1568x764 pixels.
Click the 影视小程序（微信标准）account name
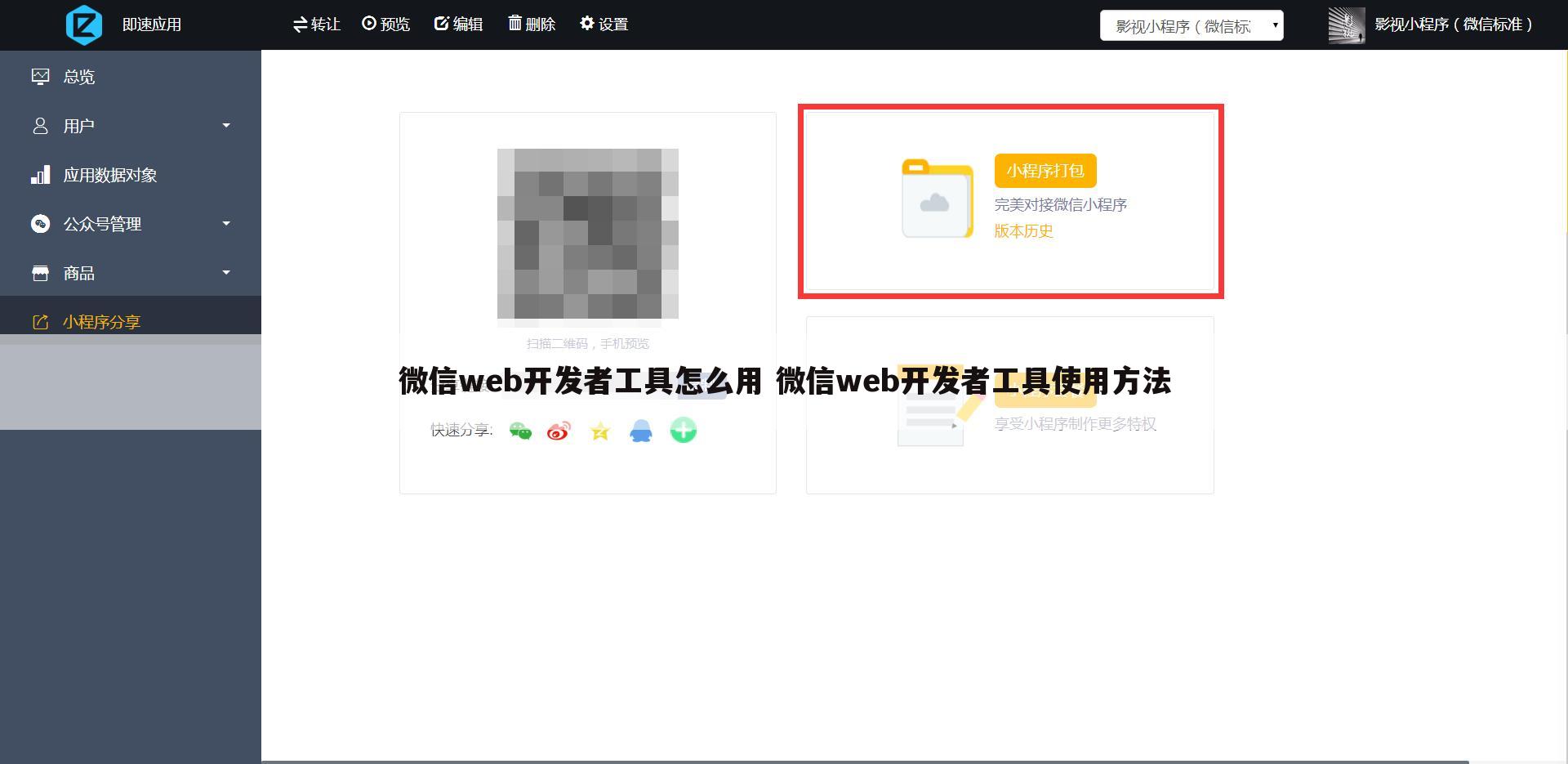[x=1453, y=25]
